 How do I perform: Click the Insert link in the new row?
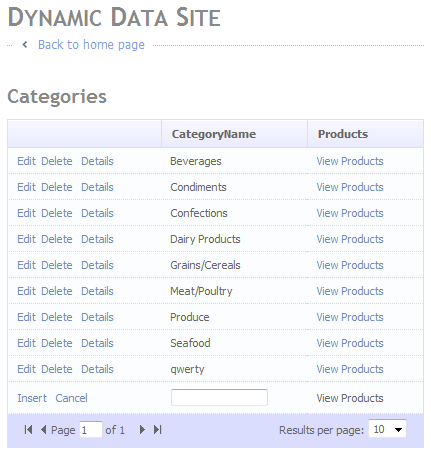coord(32,398)
